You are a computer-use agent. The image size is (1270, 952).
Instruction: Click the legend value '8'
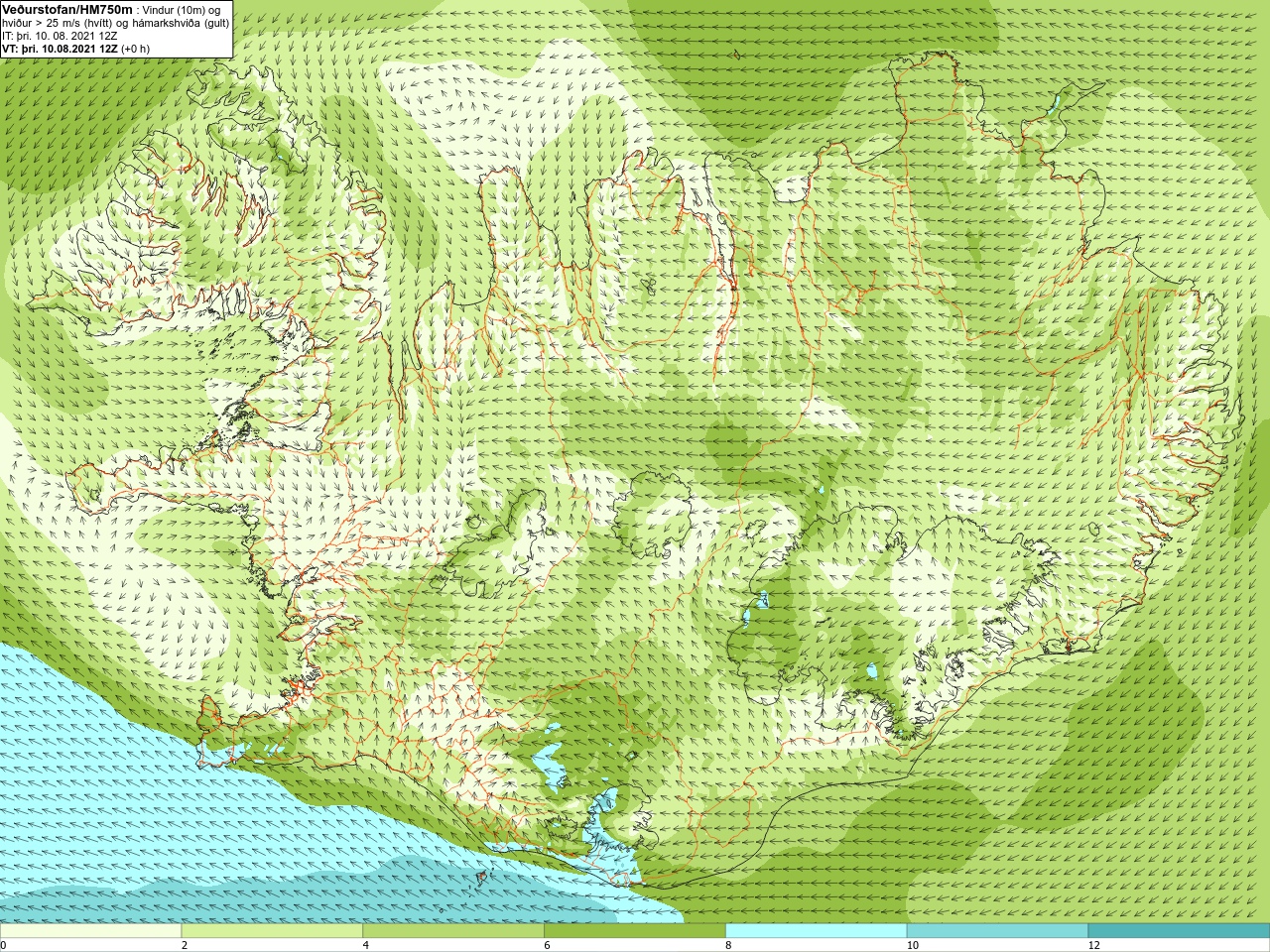(x=728, y=945)
